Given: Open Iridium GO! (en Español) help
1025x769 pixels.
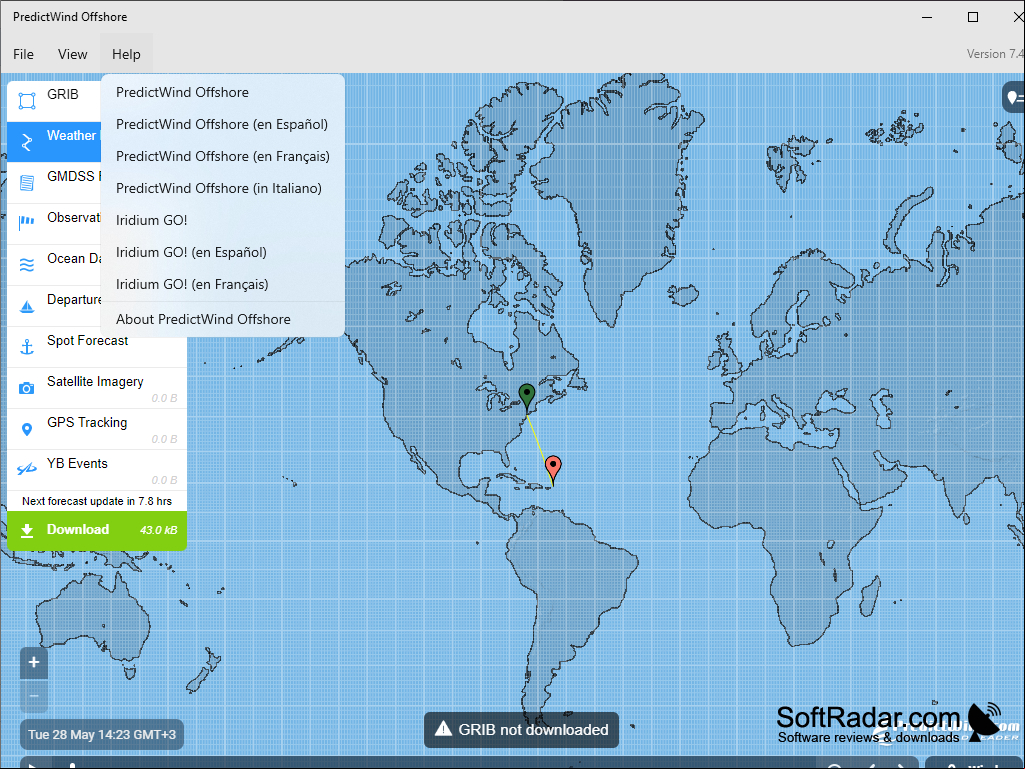Looking at the screenshot, I should click(x=223, y=252).
